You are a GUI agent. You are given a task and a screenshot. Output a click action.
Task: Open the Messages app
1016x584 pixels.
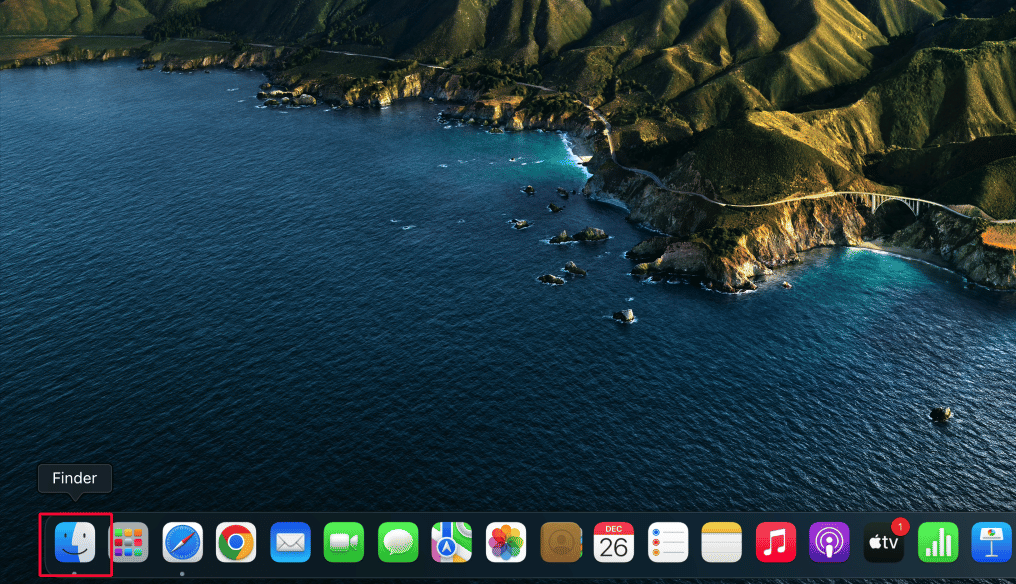398,542
